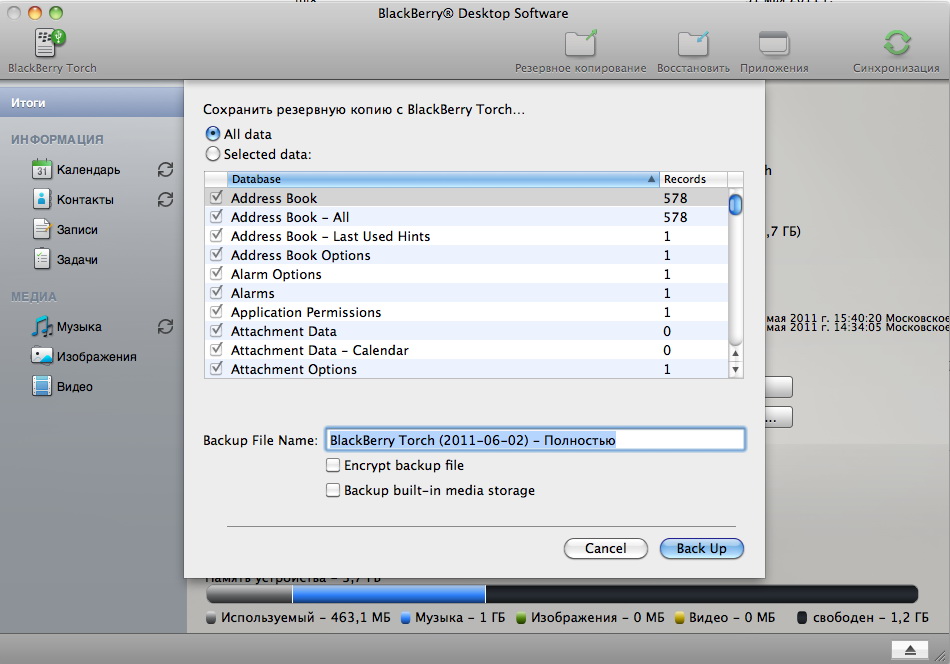Click the Восстановить toolbar icon
The width and height of the screenshot is (950, 664).
click(x=693, y=43)
